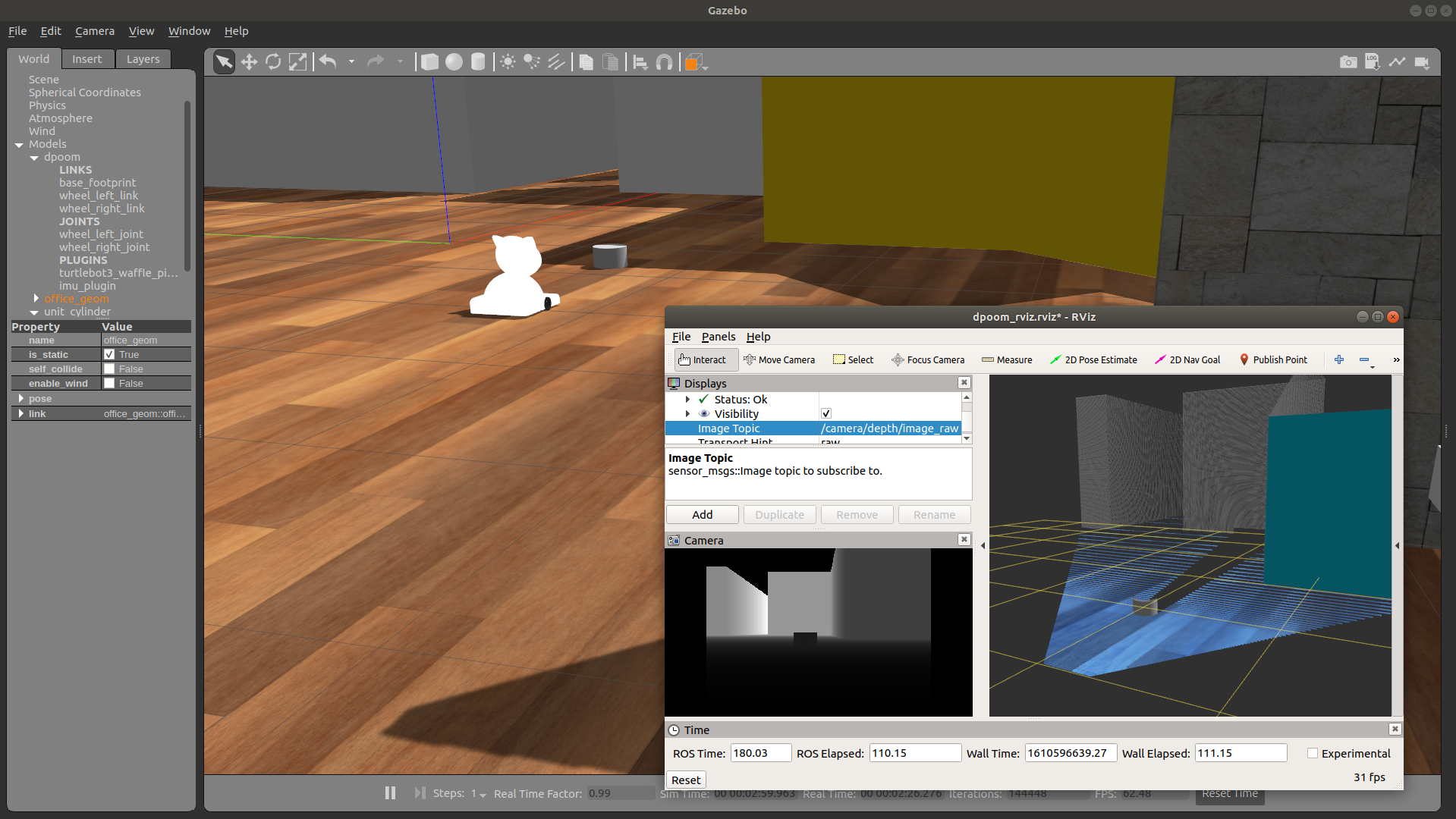Screen dimensions: 1456x819
Task: Activate Publish Point tool
Action: 1273,360
